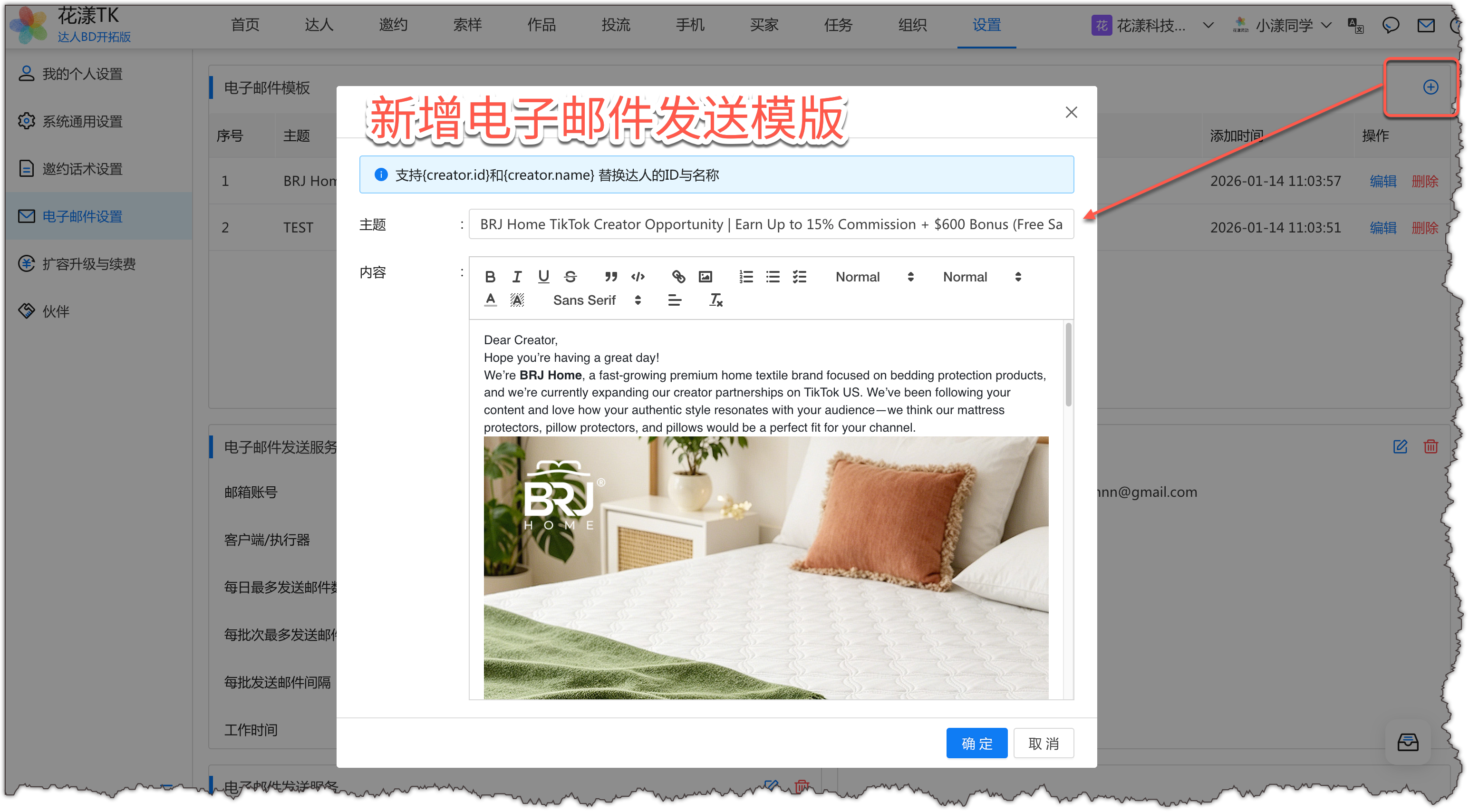Click 编辑 for template row 1
Viewport: 1469px width, 812px height.
click(x=1382, y=181)
